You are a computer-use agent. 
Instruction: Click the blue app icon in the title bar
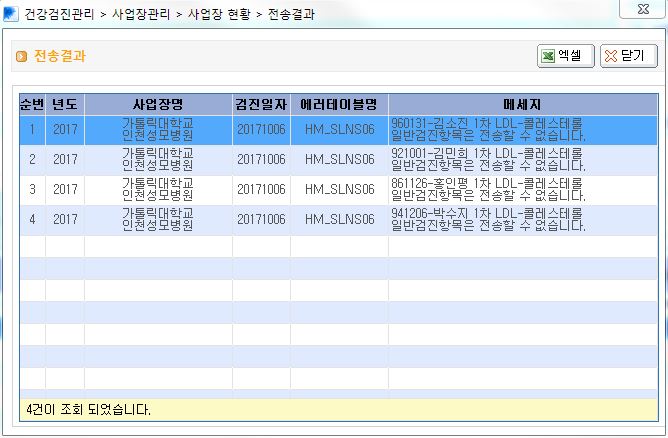(x=10, y=13)
